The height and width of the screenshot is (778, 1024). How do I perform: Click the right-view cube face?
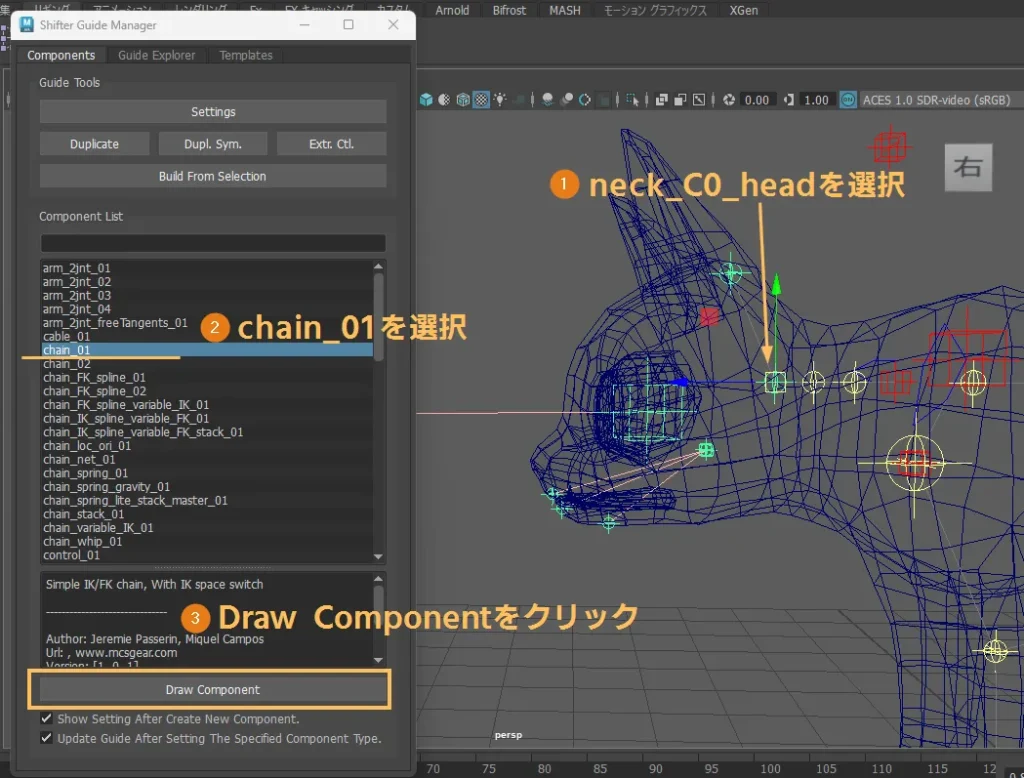point(968,167)
